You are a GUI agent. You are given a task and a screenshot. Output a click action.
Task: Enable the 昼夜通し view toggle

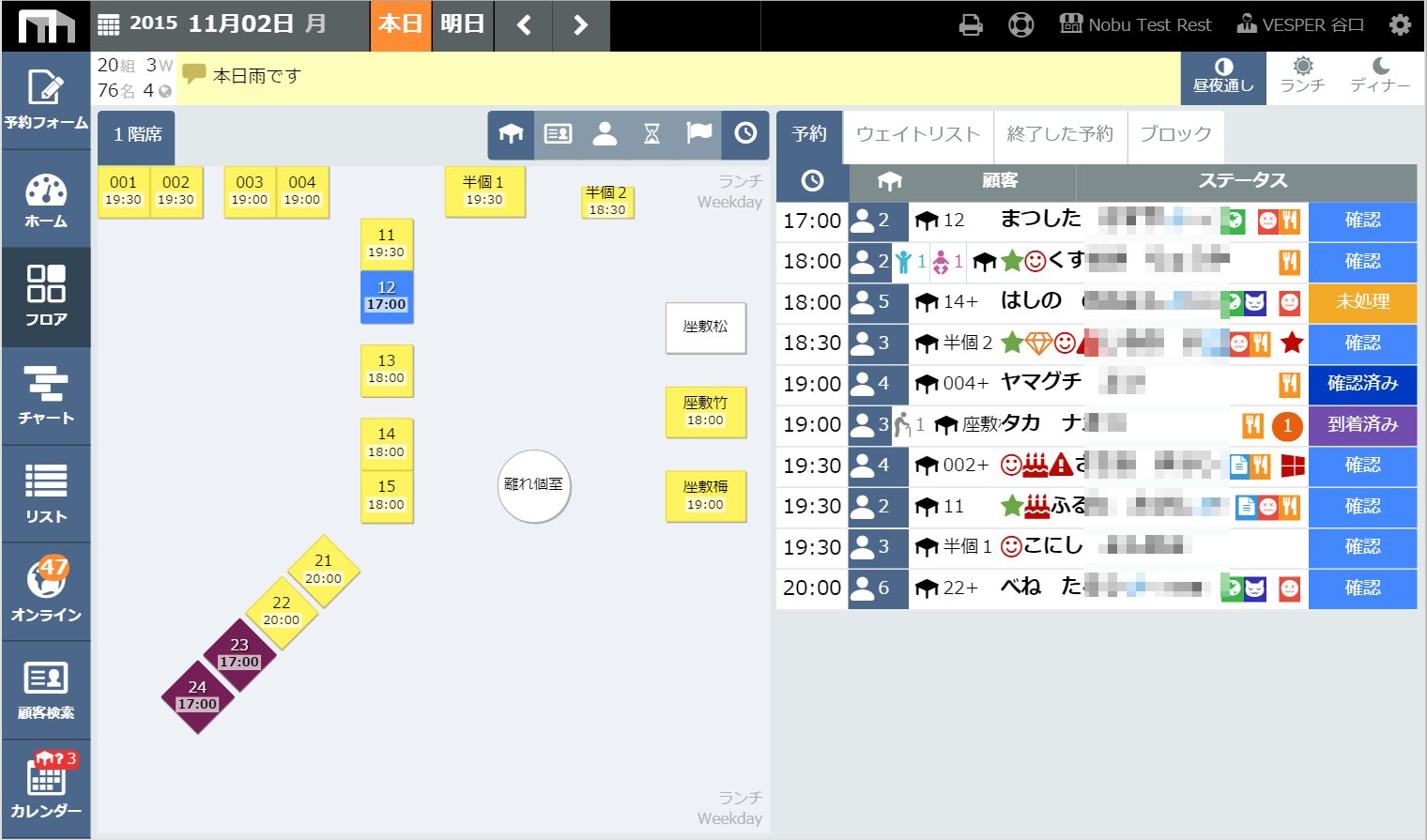tap(1222, 77)
